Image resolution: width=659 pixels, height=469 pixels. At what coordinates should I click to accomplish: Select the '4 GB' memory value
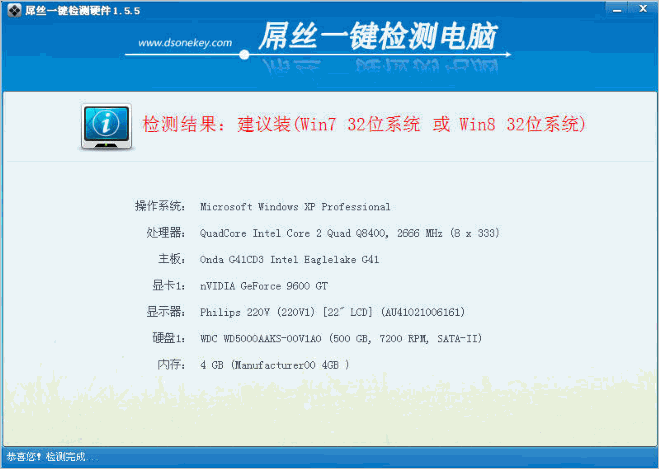274,365
